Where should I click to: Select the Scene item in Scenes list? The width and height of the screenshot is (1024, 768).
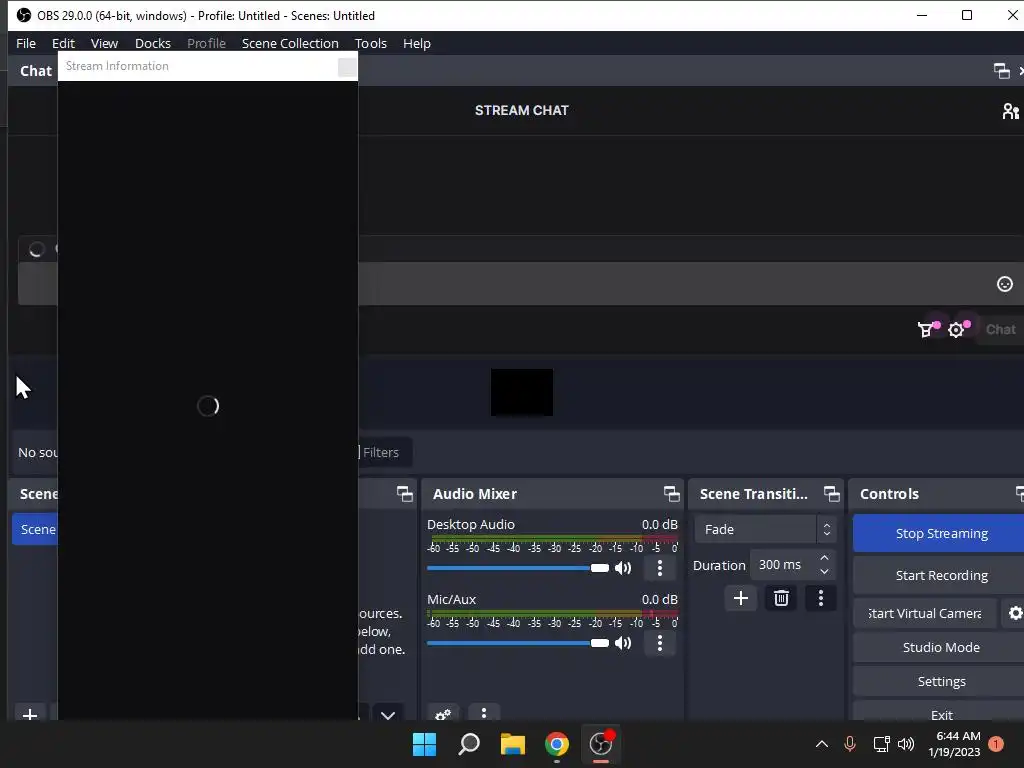(x=35, y=529)
